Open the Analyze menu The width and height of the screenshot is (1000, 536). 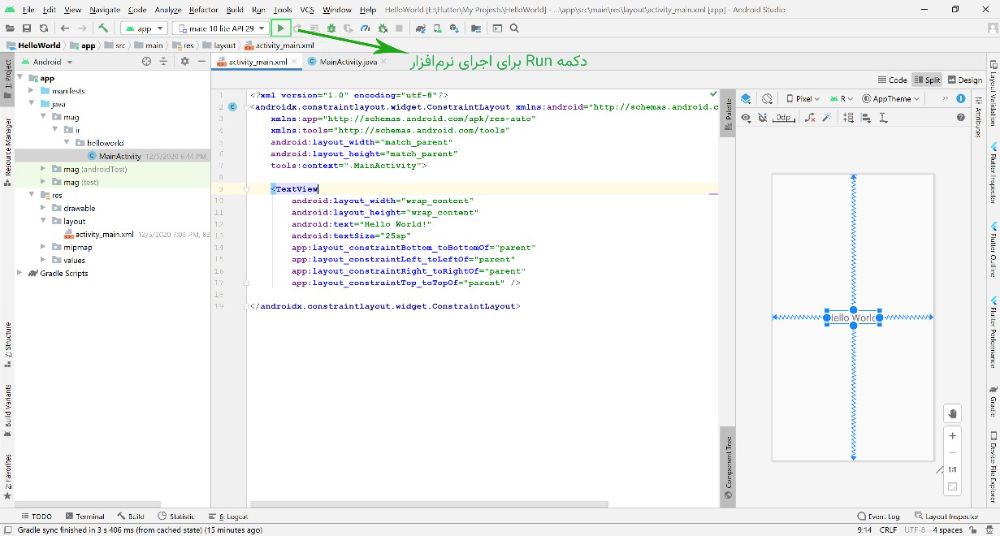tap(168, 10)
